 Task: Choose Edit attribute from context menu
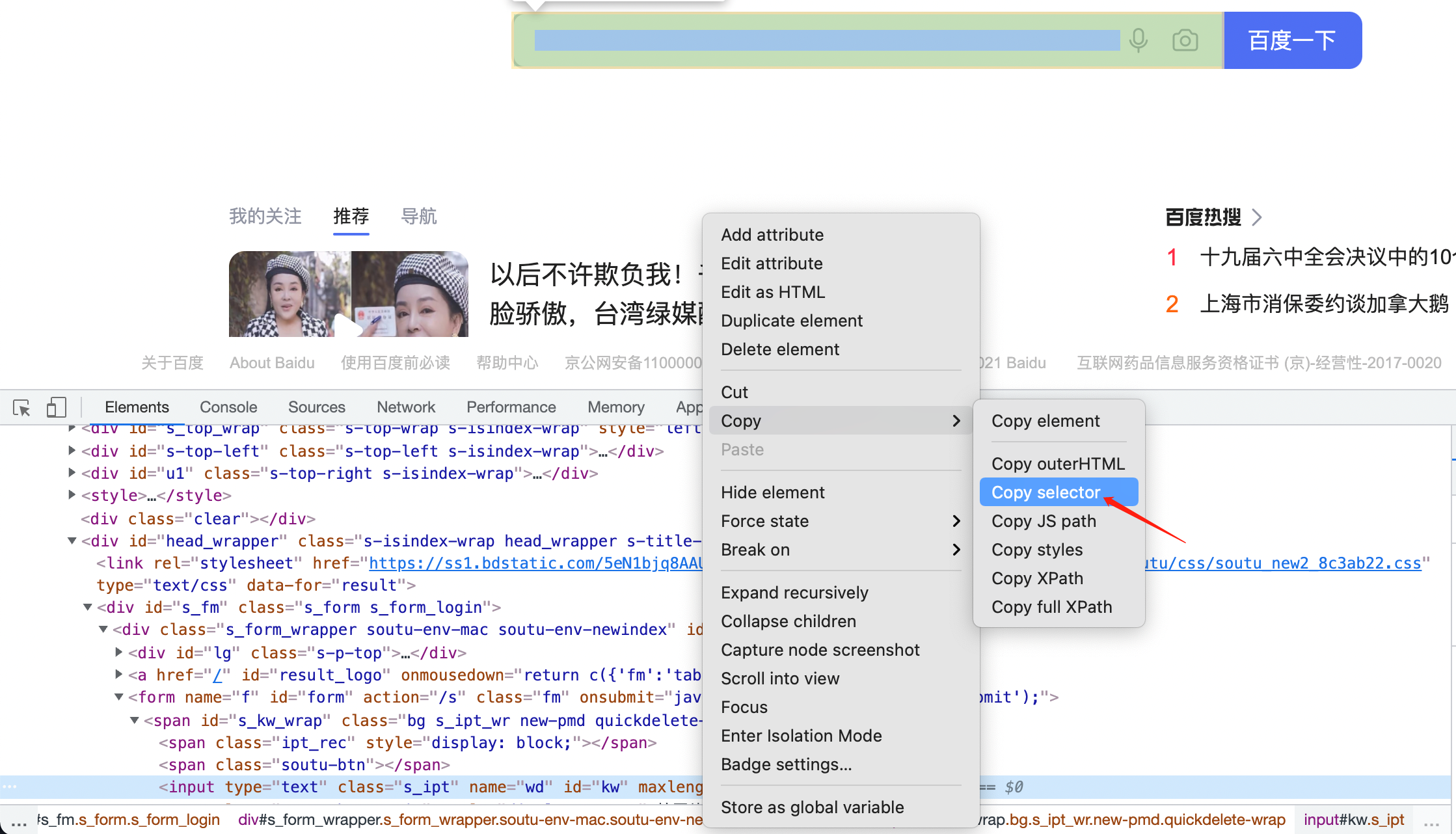coord(841,263)
